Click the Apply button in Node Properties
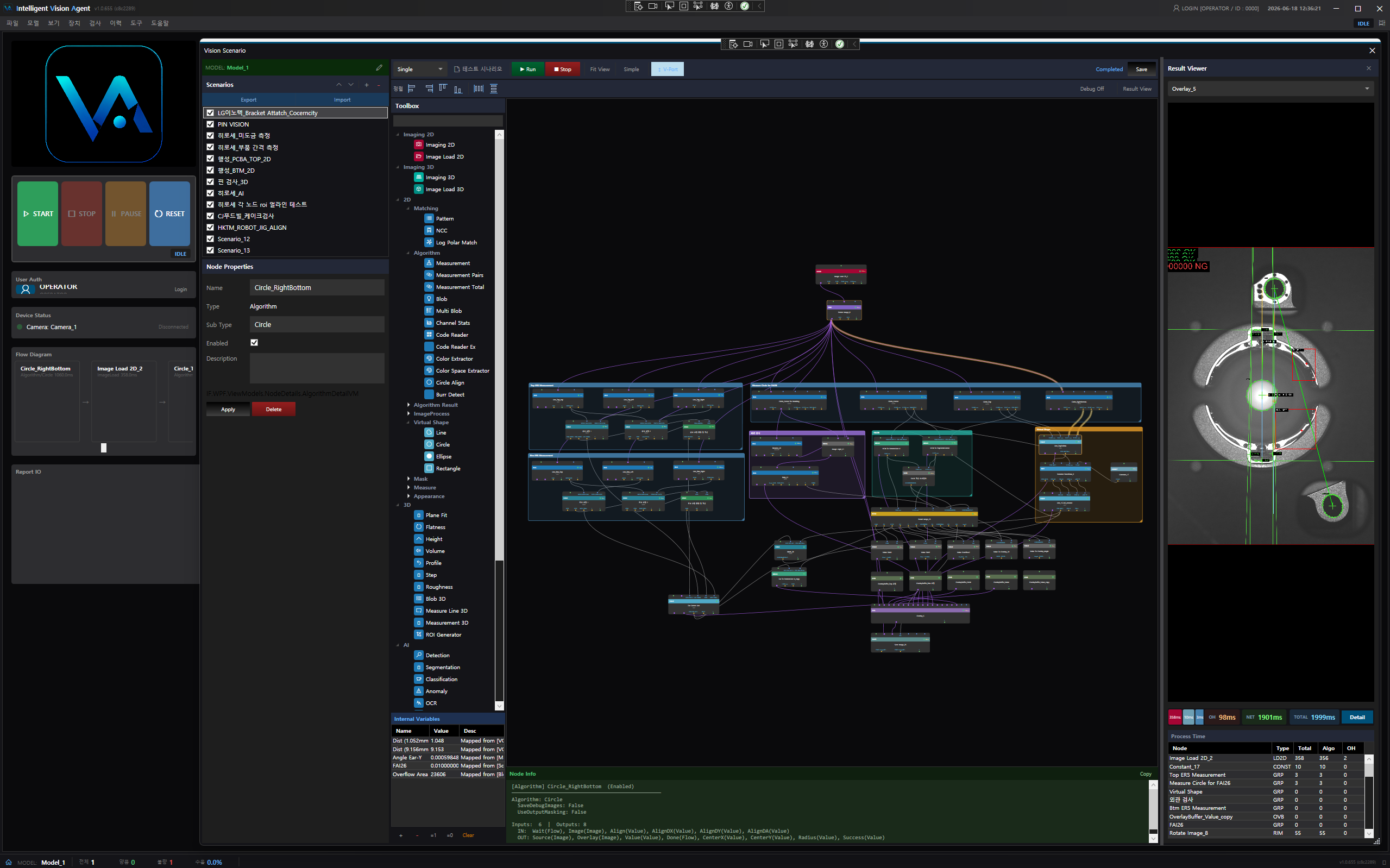This screenshot has width=1390, height=868. tap(228, 410)
